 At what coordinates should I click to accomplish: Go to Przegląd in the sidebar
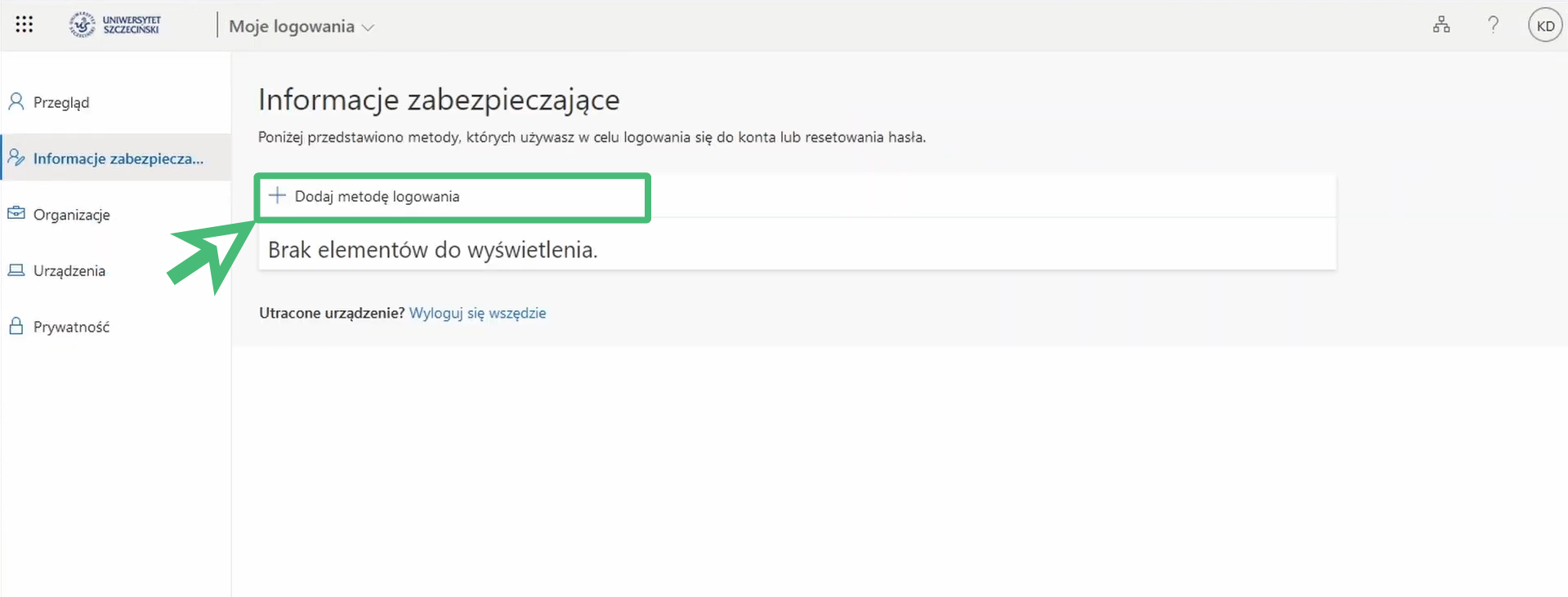(x=61, y=103)
